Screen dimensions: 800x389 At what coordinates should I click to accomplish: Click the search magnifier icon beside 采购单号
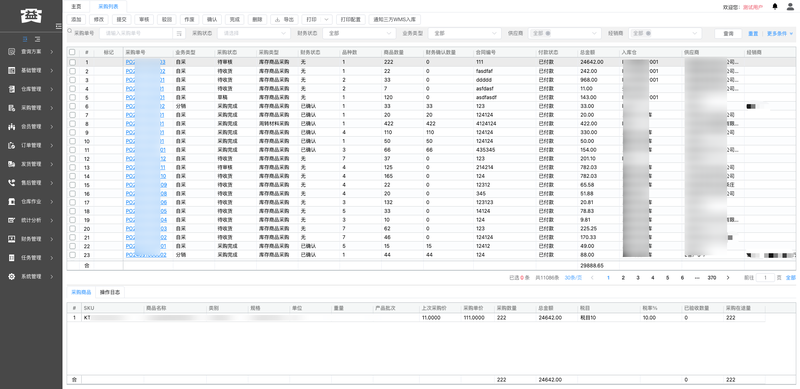[x=70, y=32]
